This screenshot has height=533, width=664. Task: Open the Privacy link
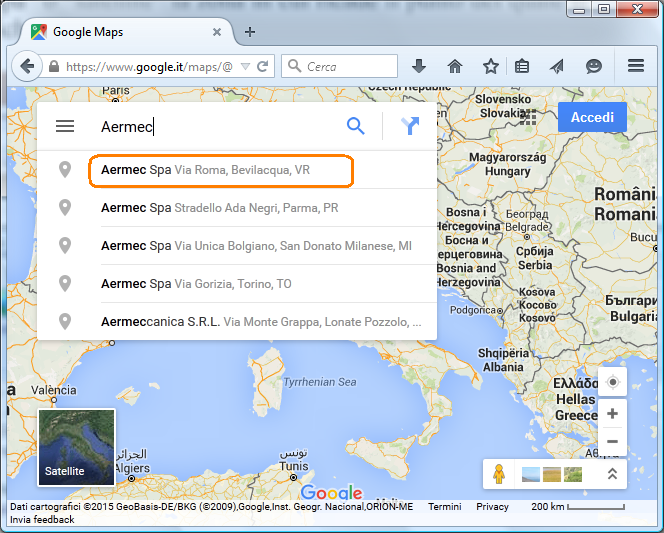click(x=492, y=507)
